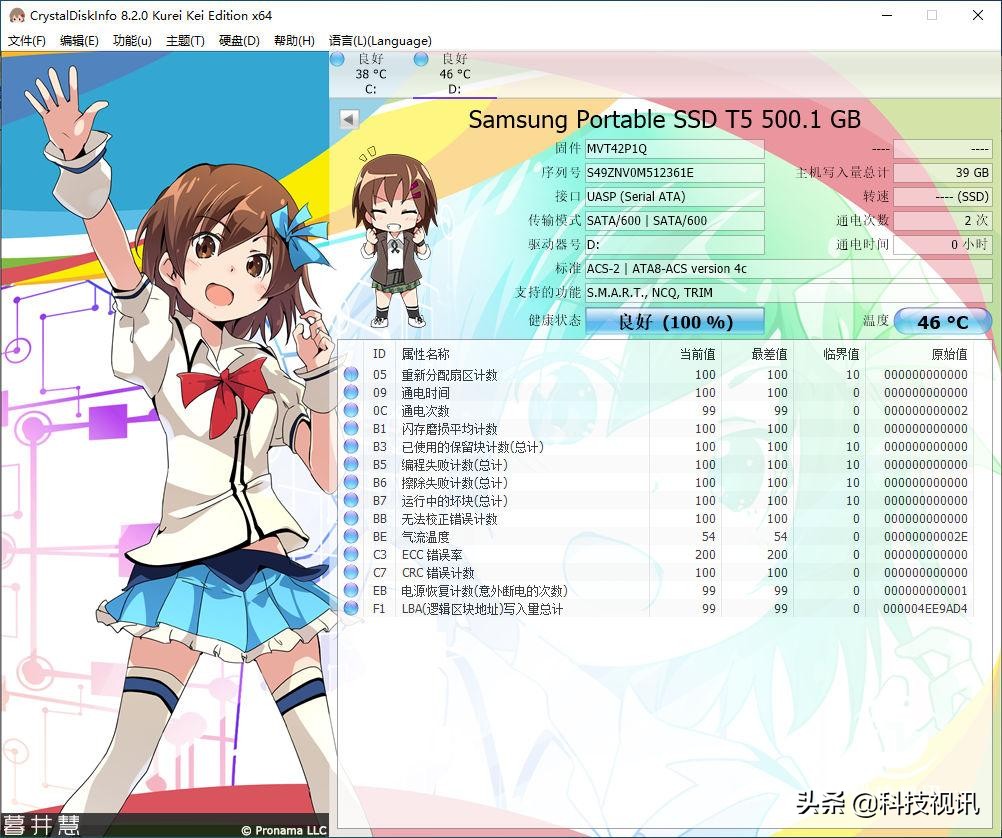
Task: Open the 文件(F) menu
Action: (27, 41)
